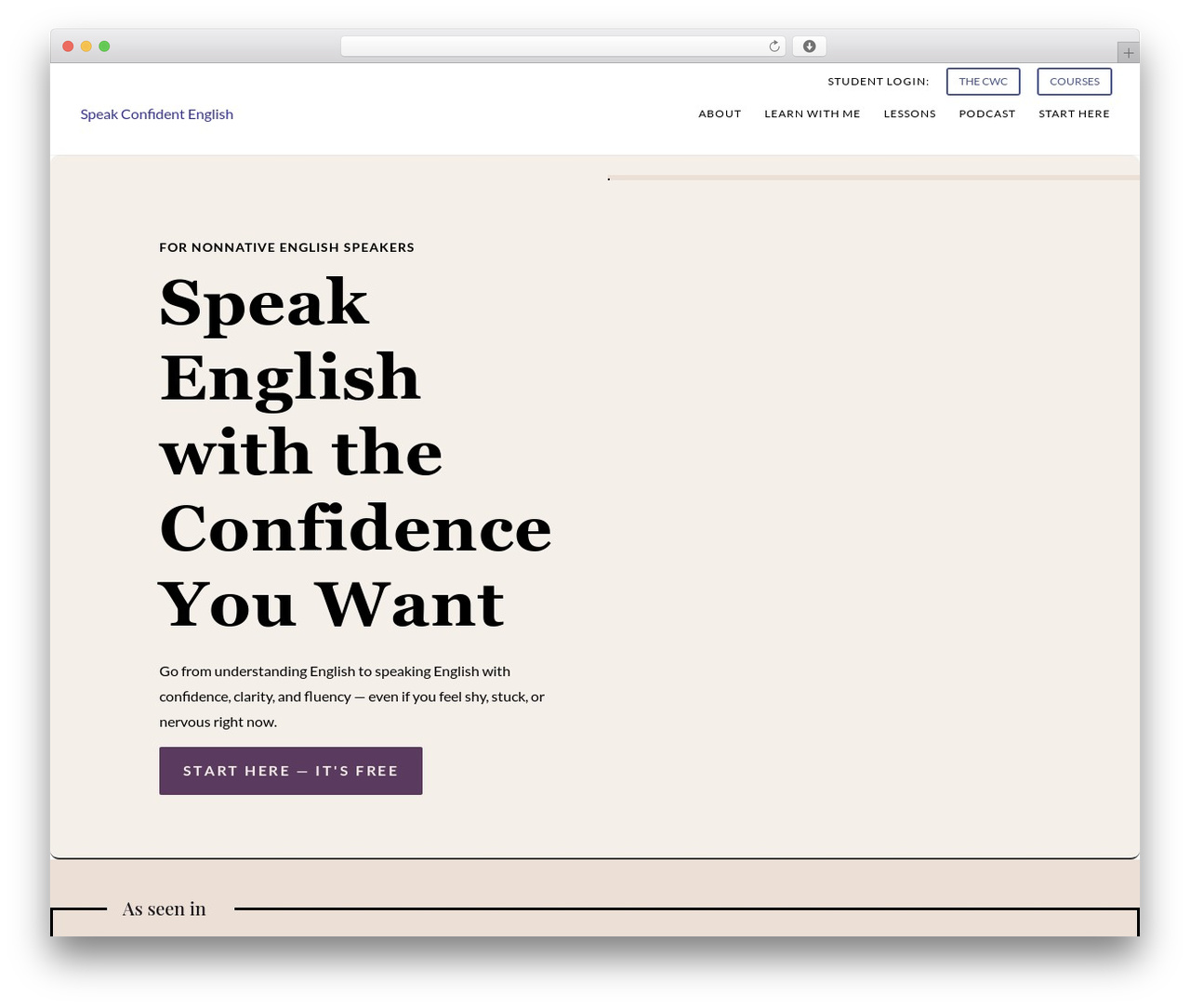Click the 'FOR NONNATIVE ENGLISH SPEAKERS' text
Viewport: 1190px width, 1008px height.
[x=286, y=247]
